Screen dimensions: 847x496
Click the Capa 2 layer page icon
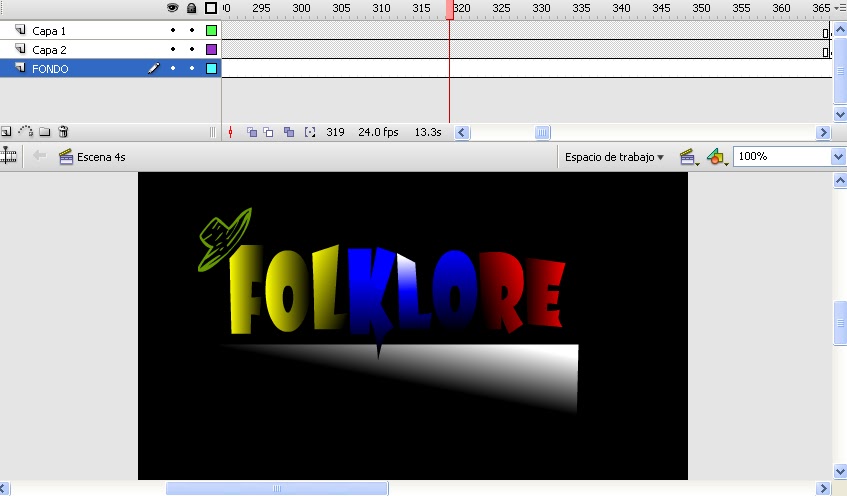[x=20, y=49]
